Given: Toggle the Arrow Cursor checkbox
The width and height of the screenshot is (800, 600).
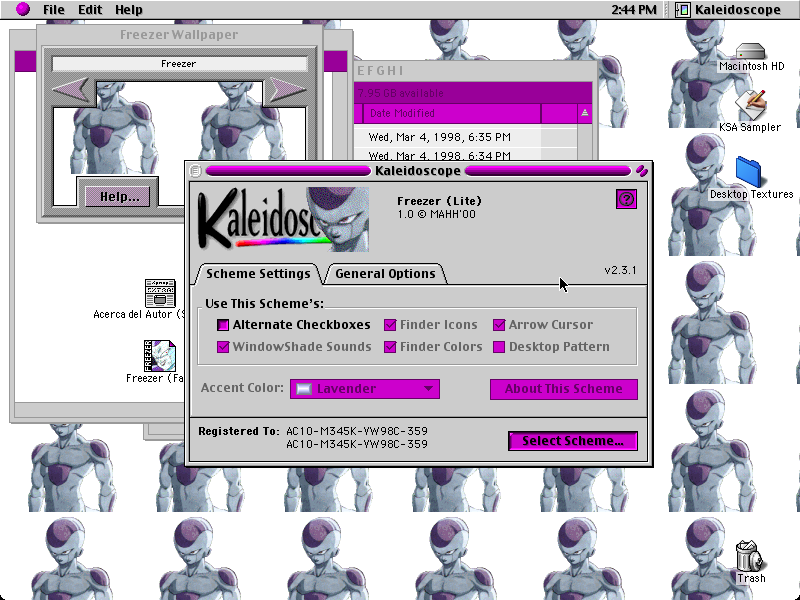Looking at the screenshot, I should click(x=499, y=325).
